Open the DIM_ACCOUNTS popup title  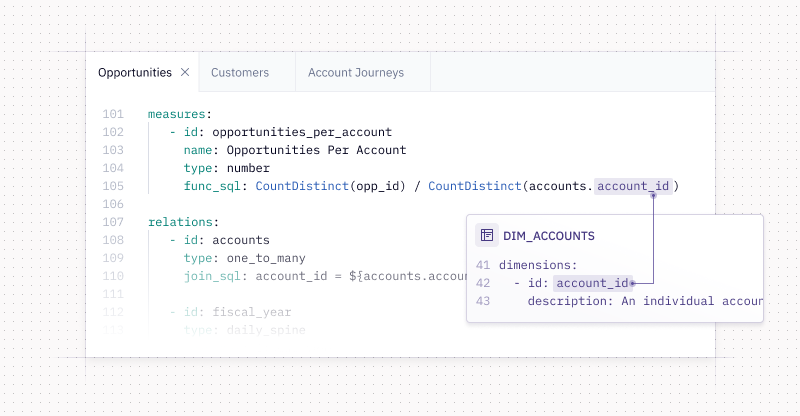(548, 236)
